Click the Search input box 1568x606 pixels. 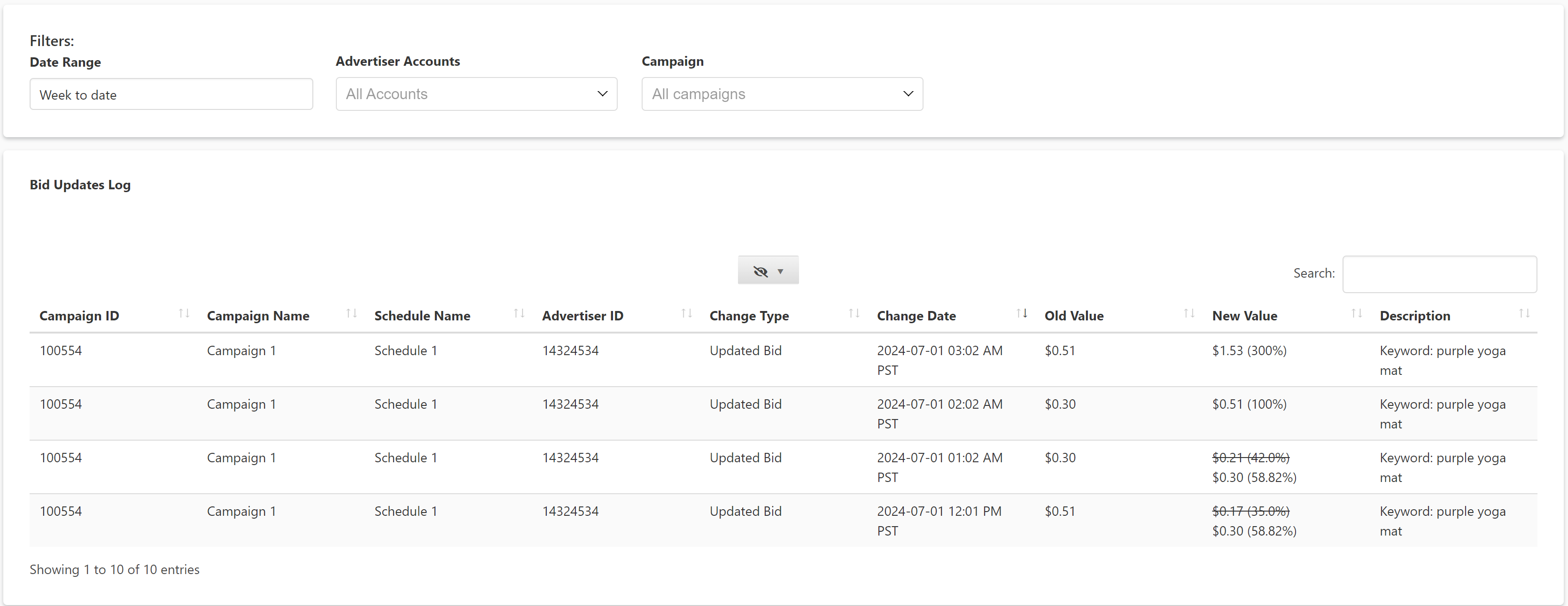[1439, 274]
